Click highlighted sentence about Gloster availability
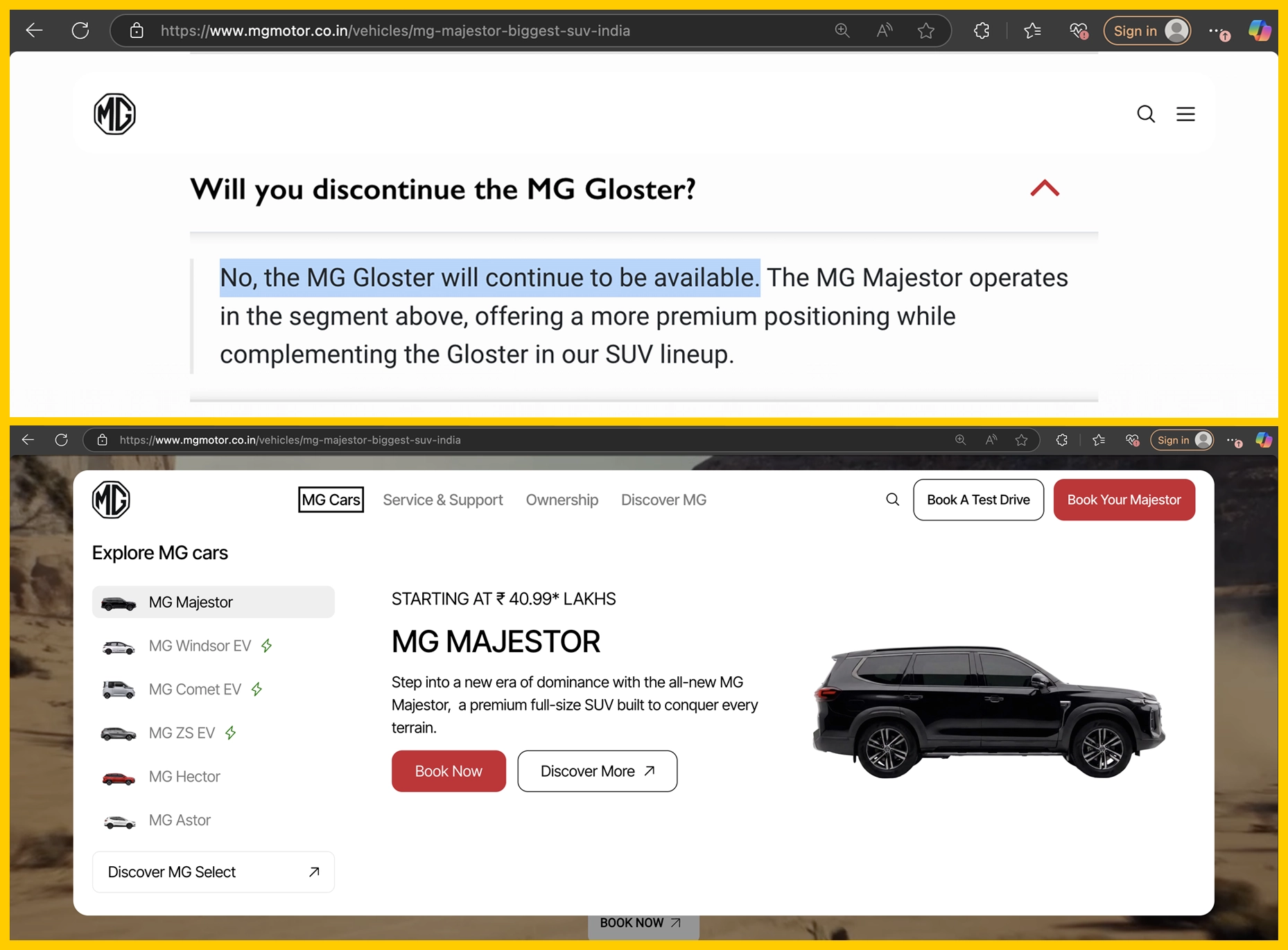The width and height of the screenshot is (1288, 950). point(489,278)
